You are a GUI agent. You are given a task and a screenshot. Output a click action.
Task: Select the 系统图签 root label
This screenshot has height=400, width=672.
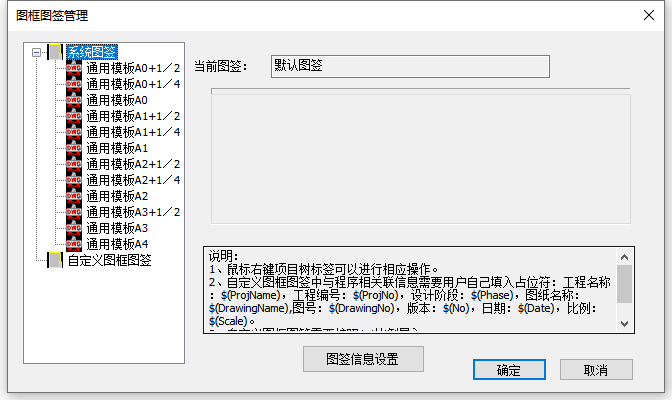92,52
